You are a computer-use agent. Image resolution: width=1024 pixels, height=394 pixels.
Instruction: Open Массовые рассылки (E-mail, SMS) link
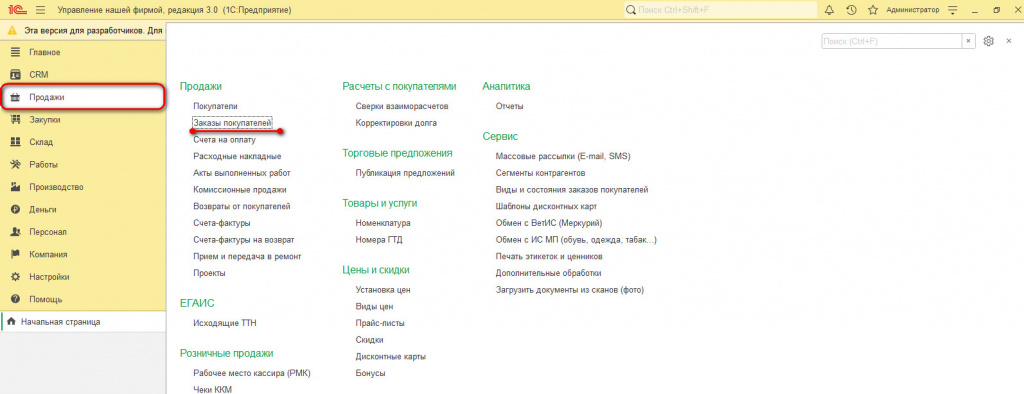563,156
